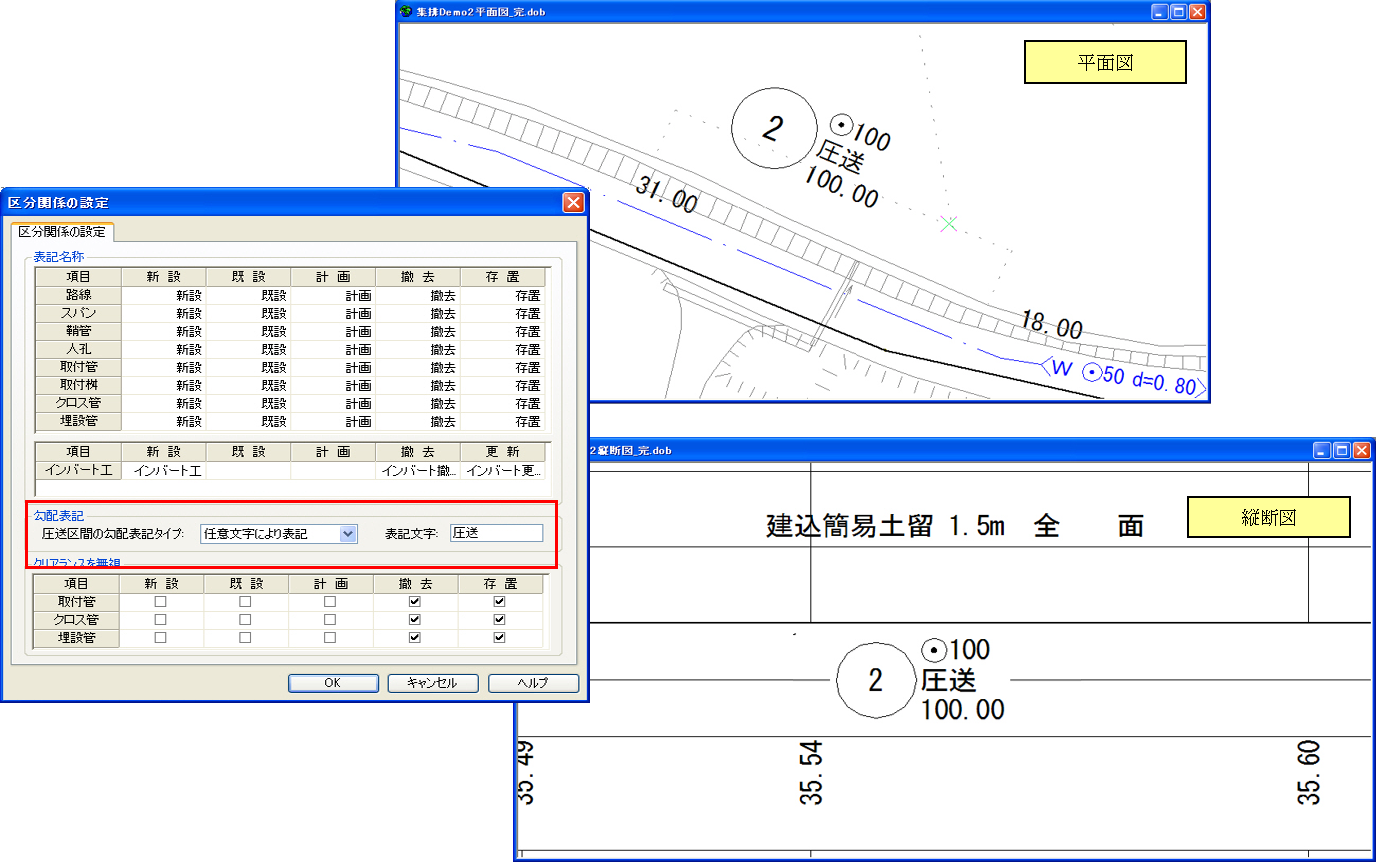Minimize the 縦断図 profile window

(1324, 451)
